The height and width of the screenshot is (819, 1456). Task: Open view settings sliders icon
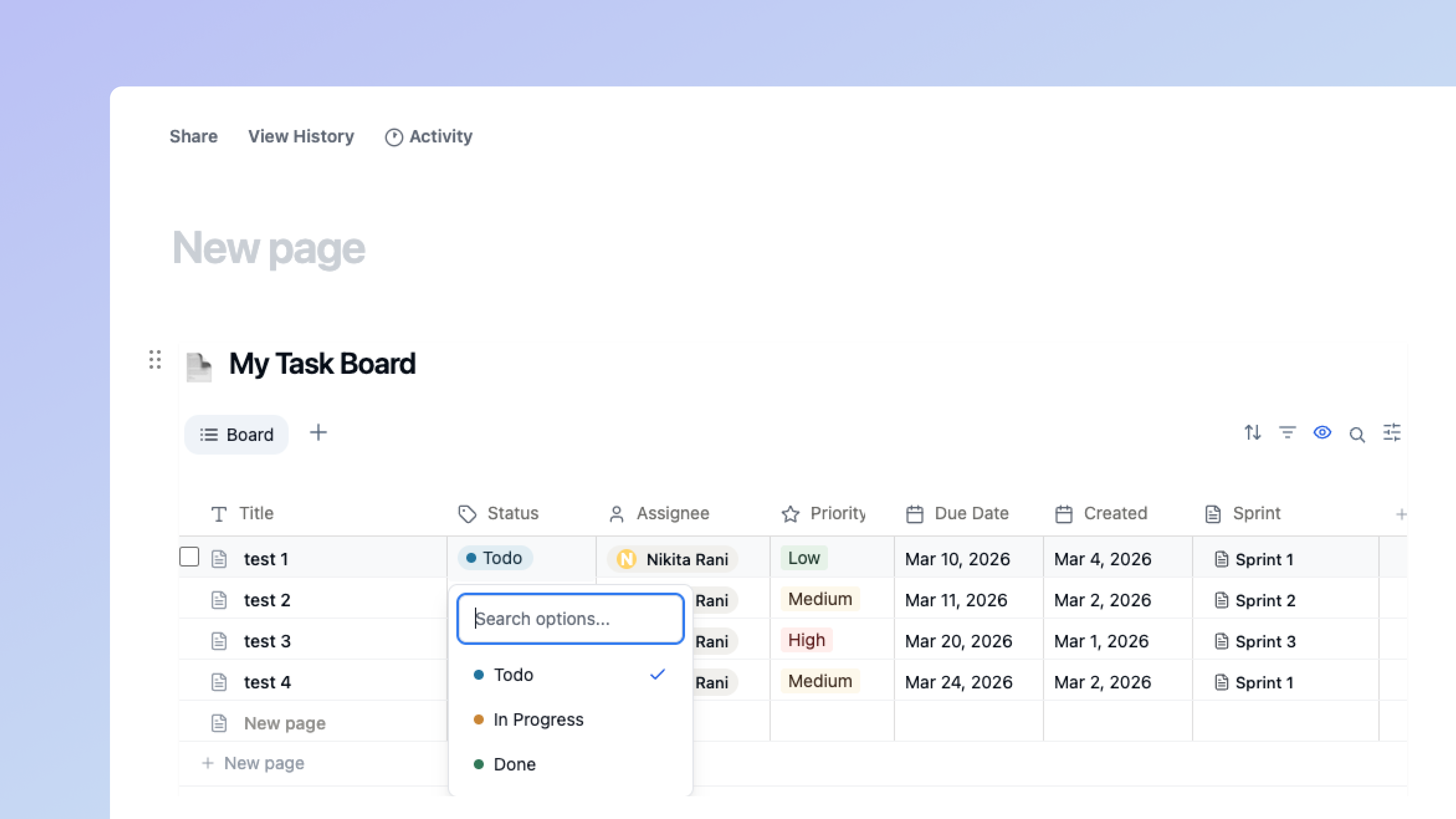pos(1392,433)
